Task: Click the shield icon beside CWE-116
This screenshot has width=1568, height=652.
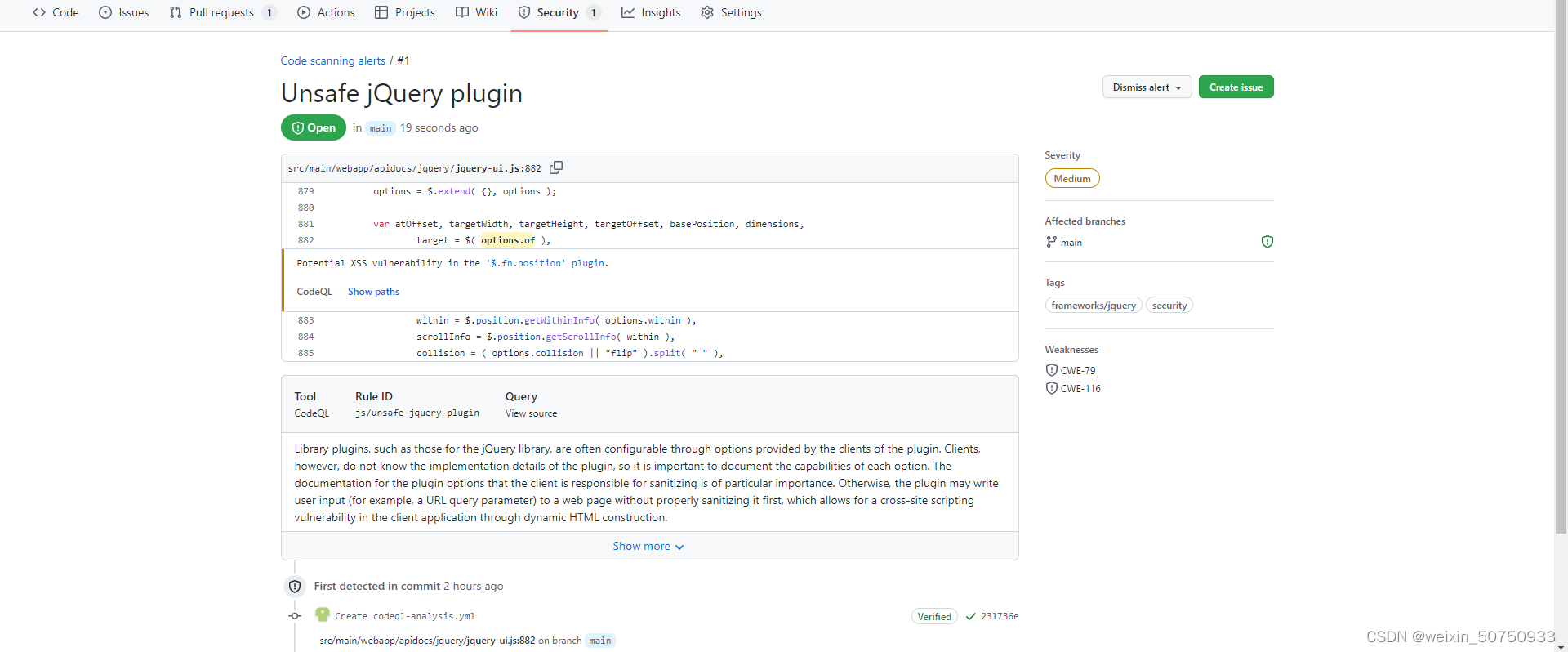Action: point(1051,388)
